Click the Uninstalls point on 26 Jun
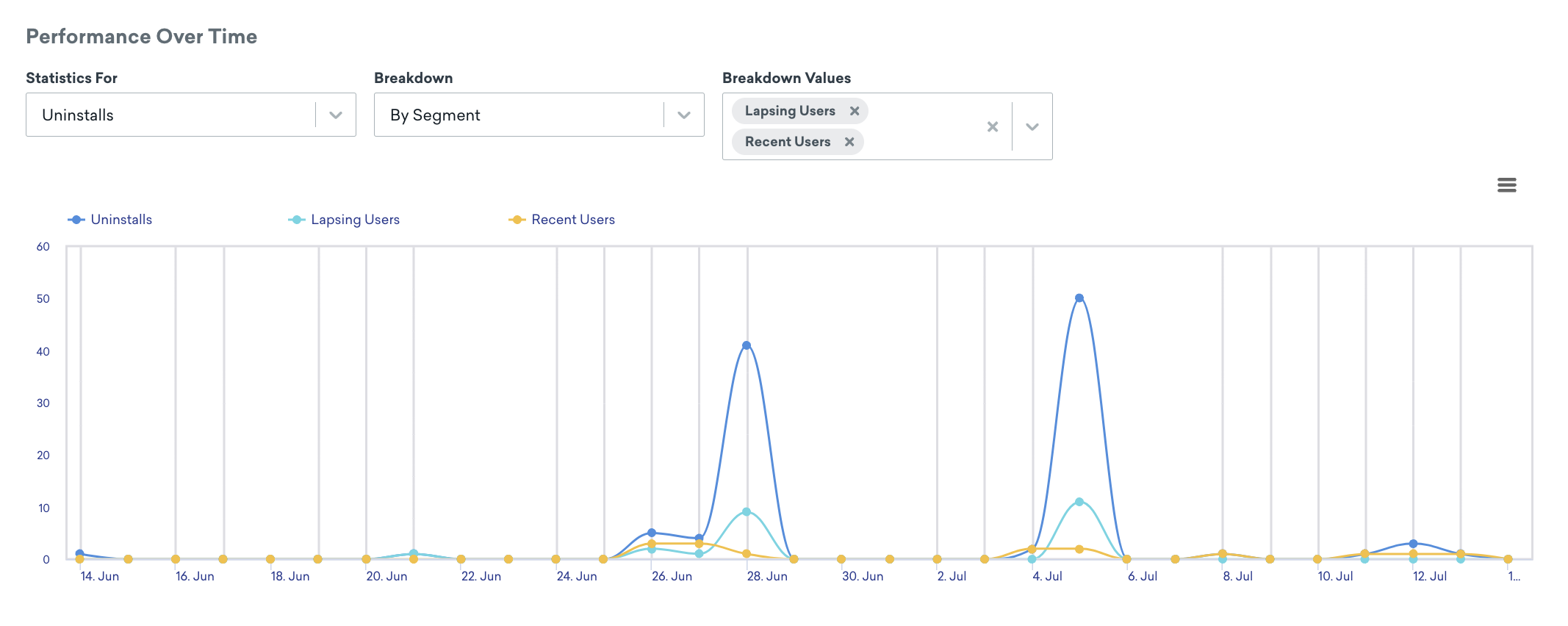Screen dimensions: 1568x626 click(652, 533)
